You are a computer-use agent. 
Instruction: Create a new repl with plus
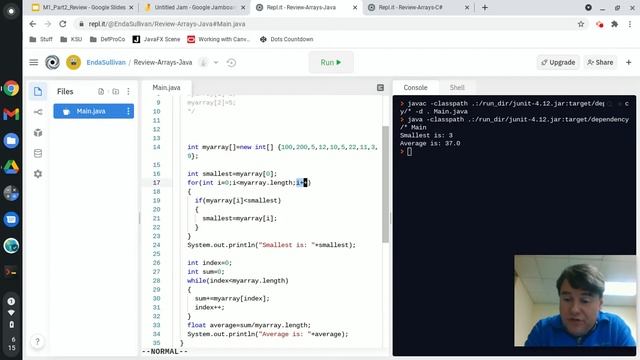[x=629, y=62]
